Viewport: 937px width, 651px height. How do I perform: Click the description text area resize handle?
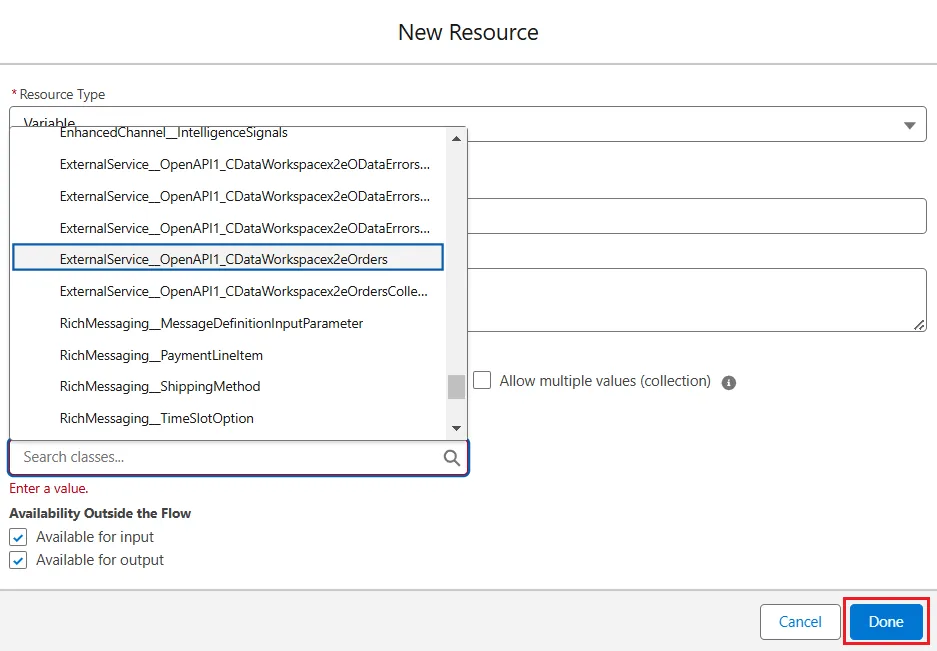[920, 325]
